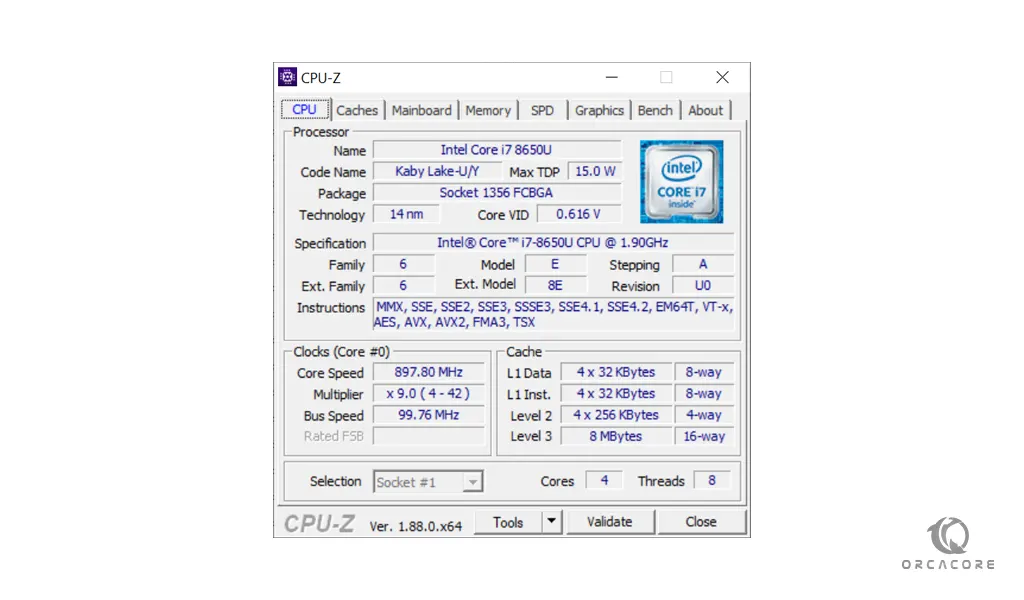Select the SPD tab

pos(542,110)
